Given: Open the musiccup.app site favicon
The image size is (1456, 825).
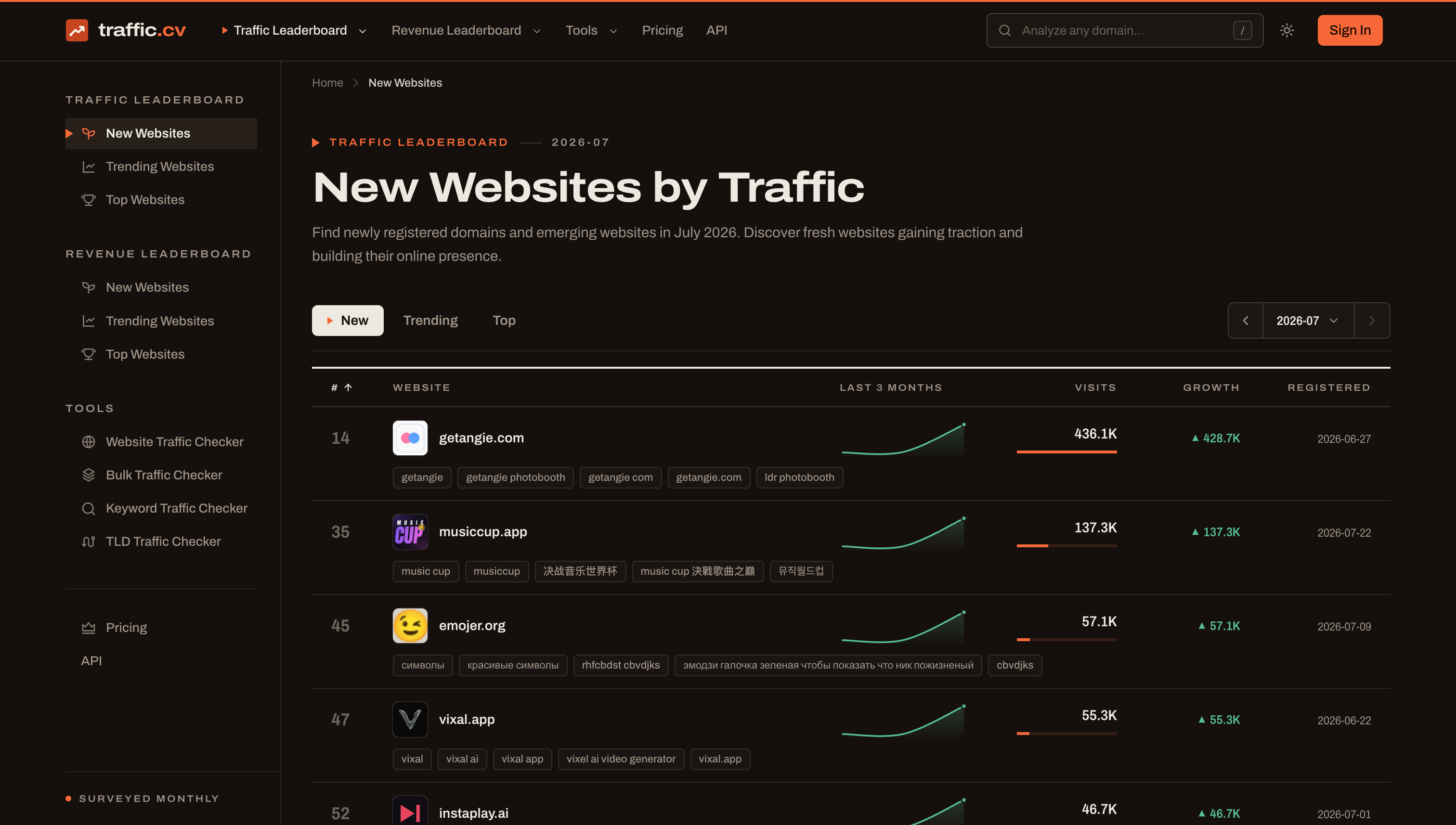Looking at the screenshot, I should click(410, 532).
